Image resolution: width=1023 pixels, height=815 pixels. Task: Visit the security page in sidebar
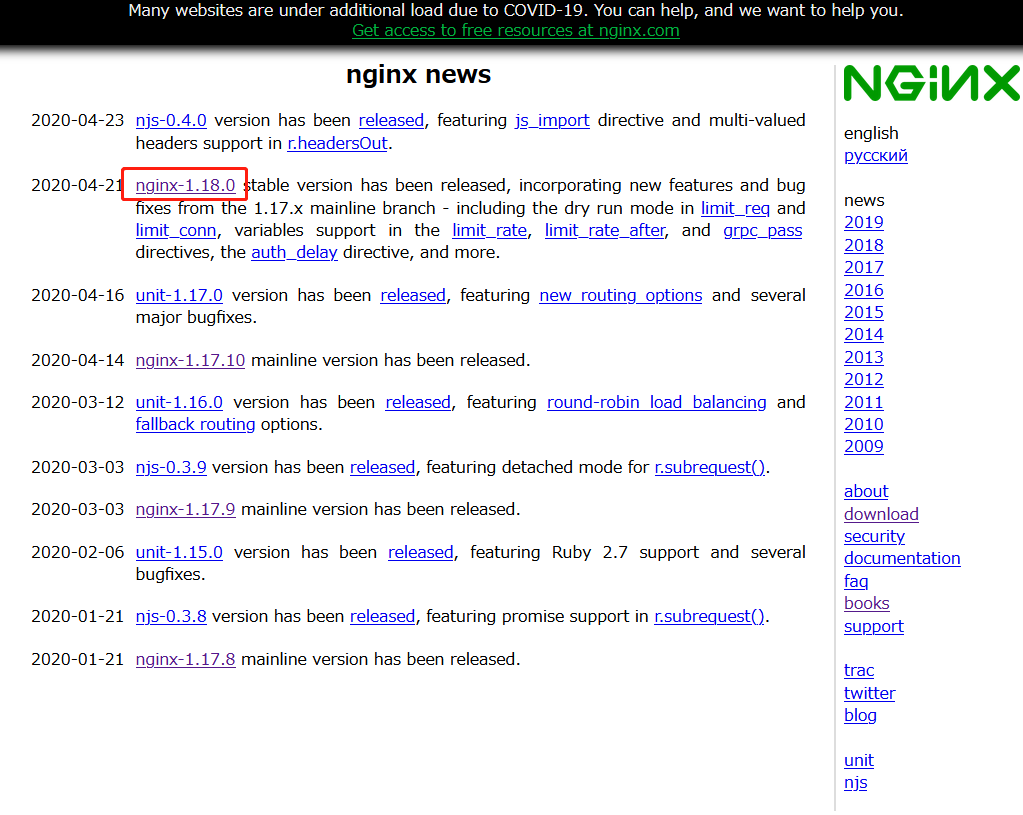pyautogui.click(x=873, y=536)
